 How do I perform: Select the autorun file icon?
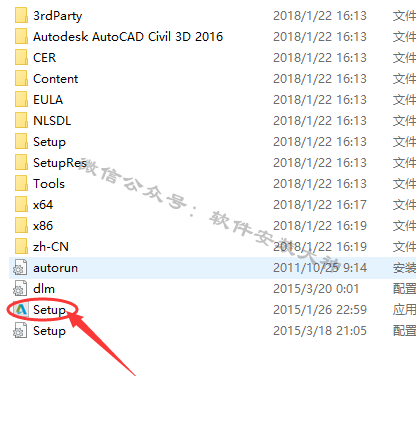coord(20,268)
